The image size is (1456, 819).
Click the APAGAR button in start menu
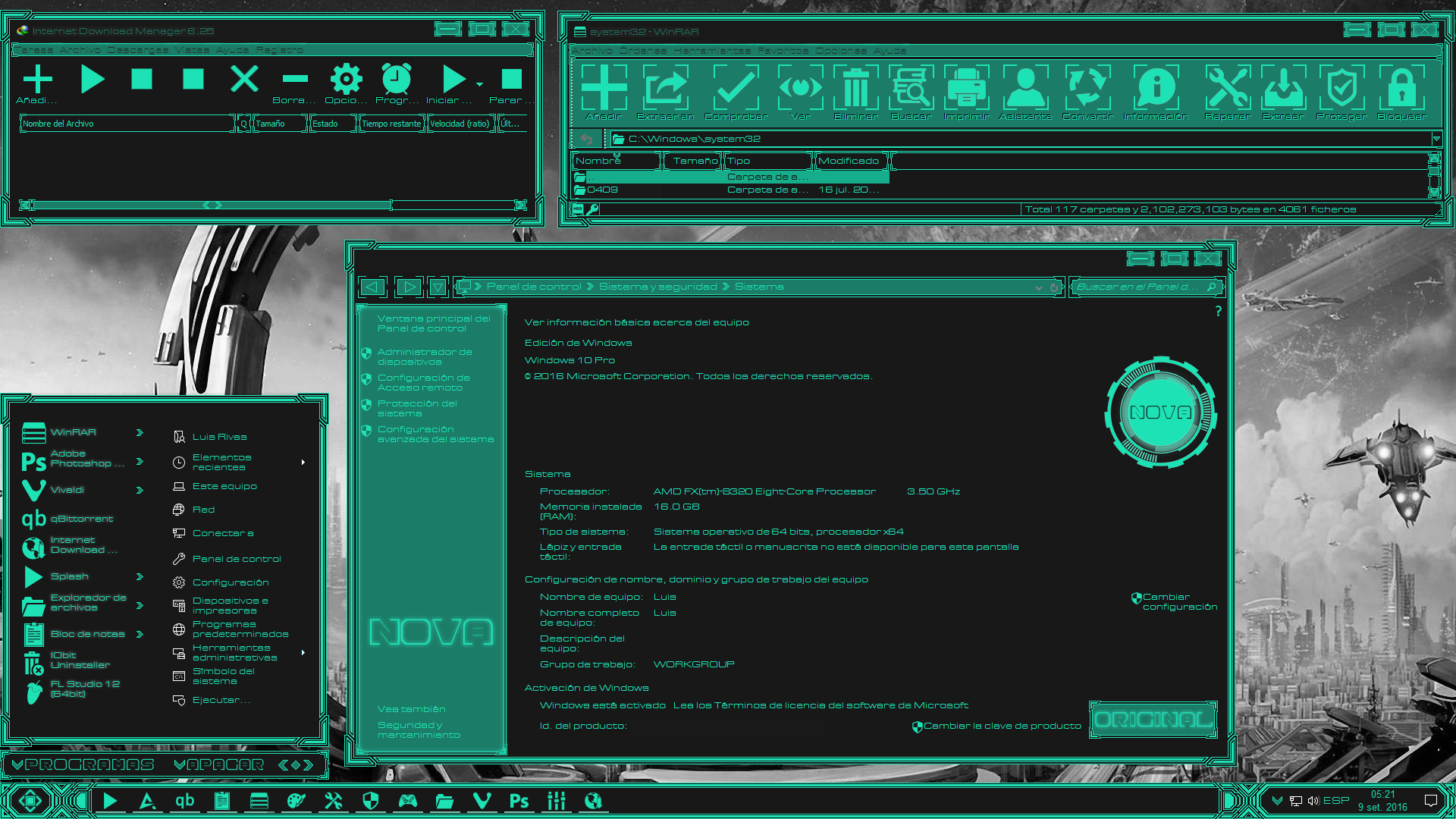tap(220, 764)
